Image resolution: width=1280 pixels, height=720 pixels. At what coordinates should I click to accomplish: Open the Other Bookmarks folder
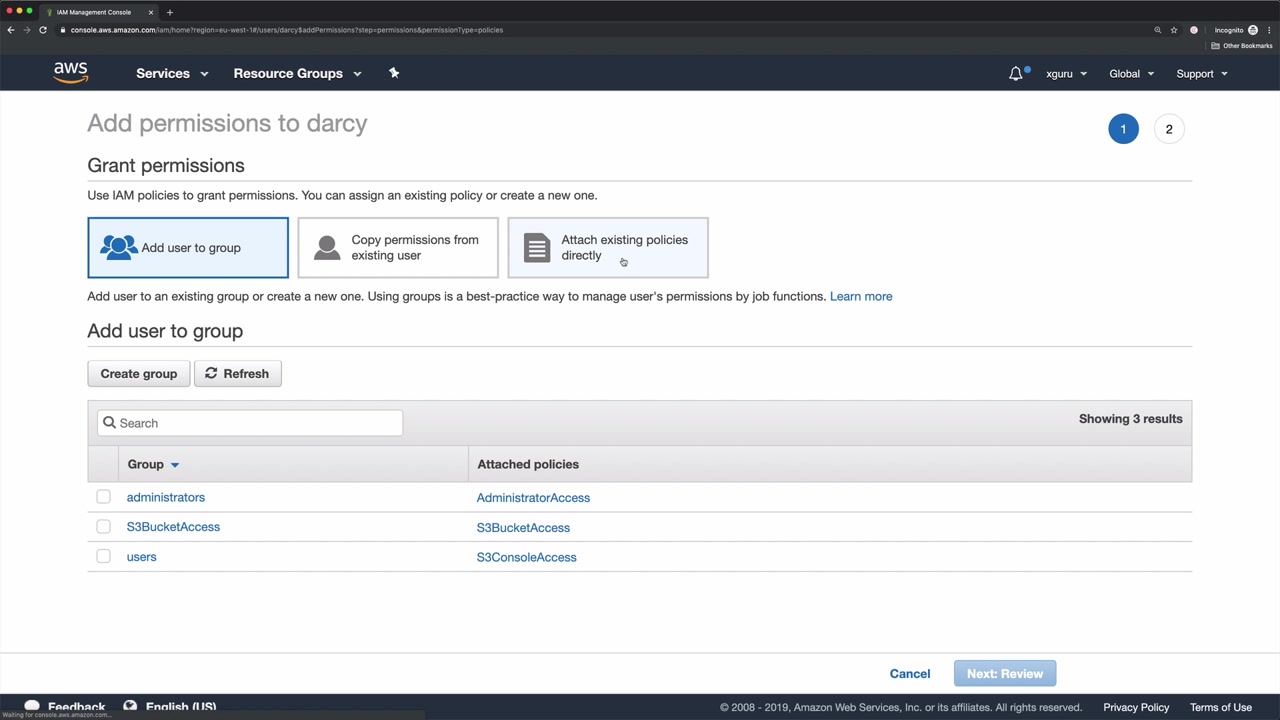(1242, 46)
